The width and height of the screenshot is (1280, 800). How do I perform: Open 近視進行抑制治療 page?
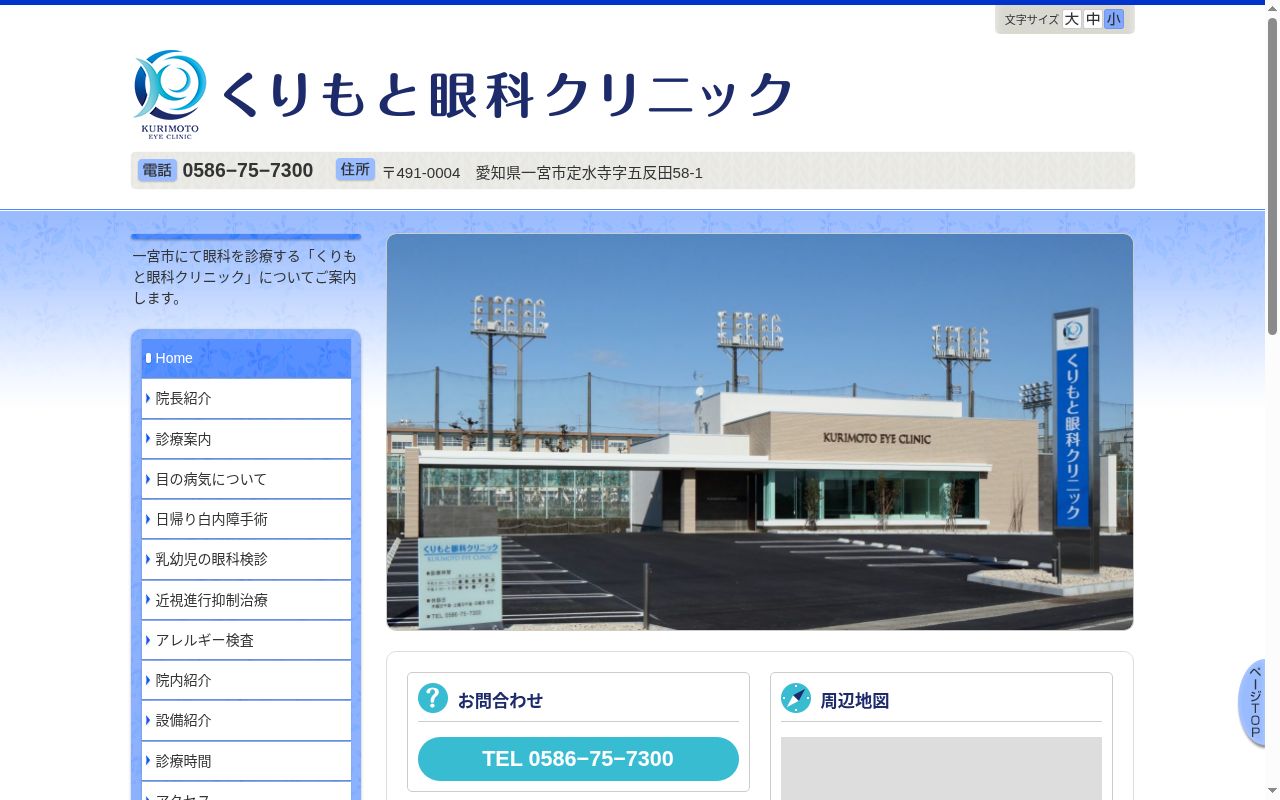click(246, 600)
